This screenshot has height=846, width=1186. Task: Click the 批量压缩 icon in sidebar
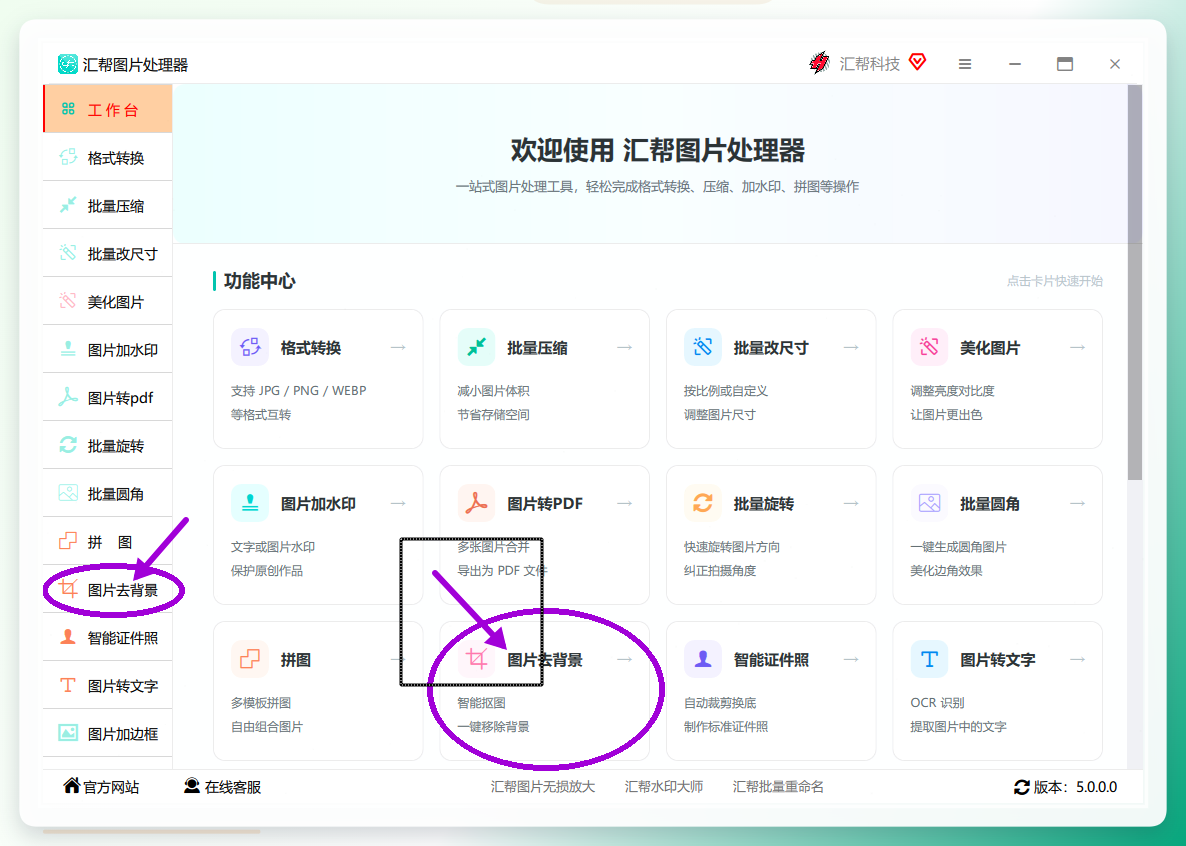68,205
